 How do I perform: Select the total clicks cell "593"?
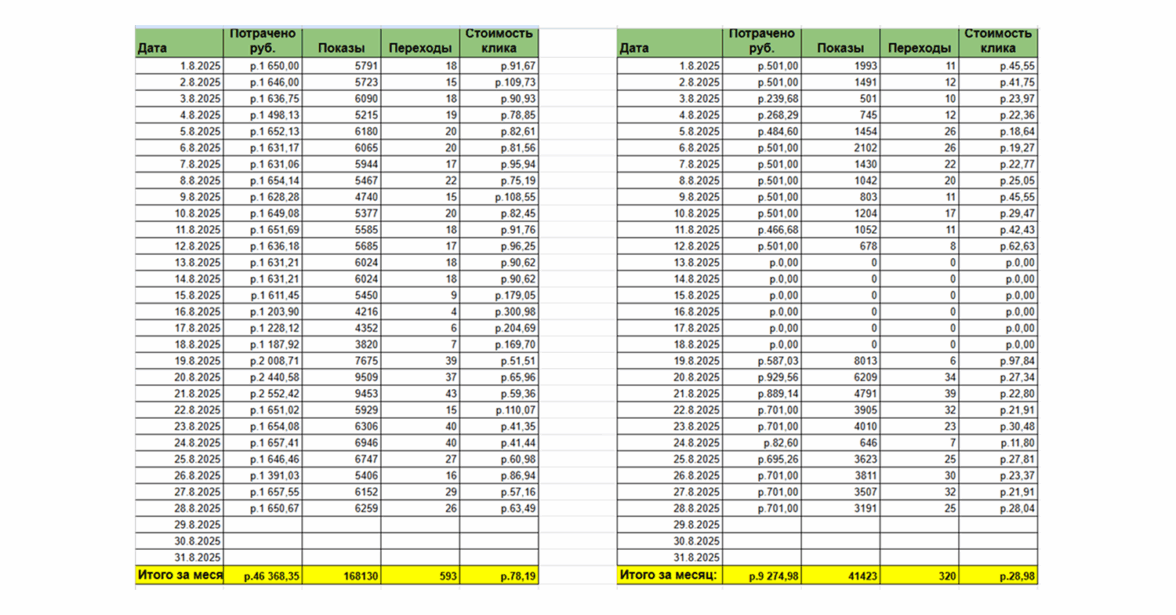pyautogui.click(x=420, y=576)
